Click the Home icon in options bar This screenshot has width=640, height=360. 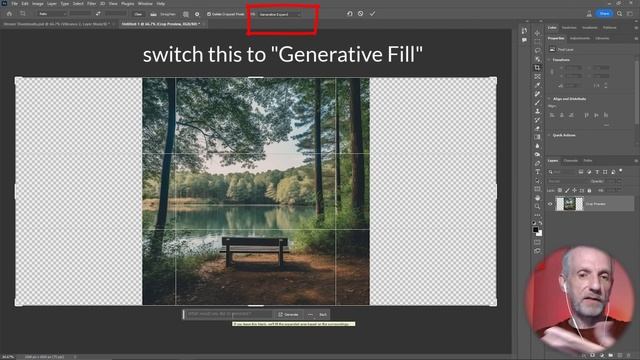pos(9,13)
